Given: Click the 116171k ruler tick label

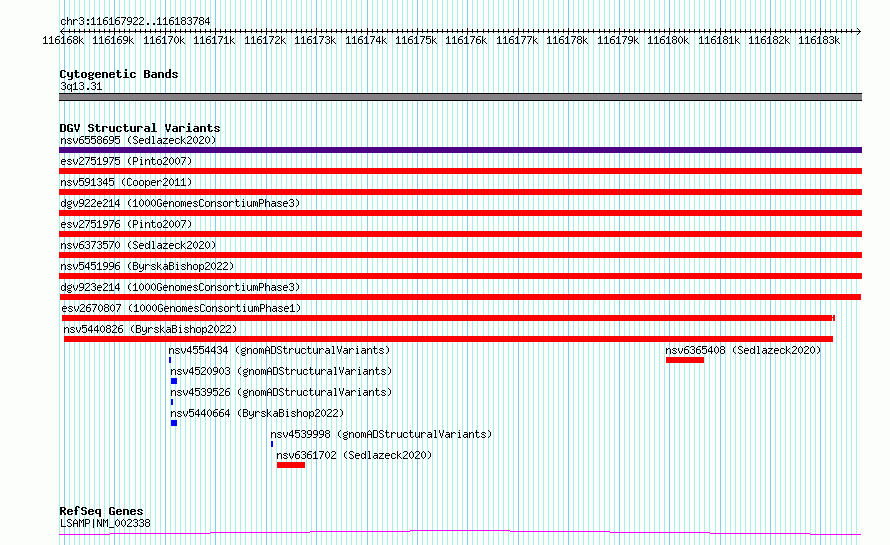Looking at the screenshot, I should 214,40.
